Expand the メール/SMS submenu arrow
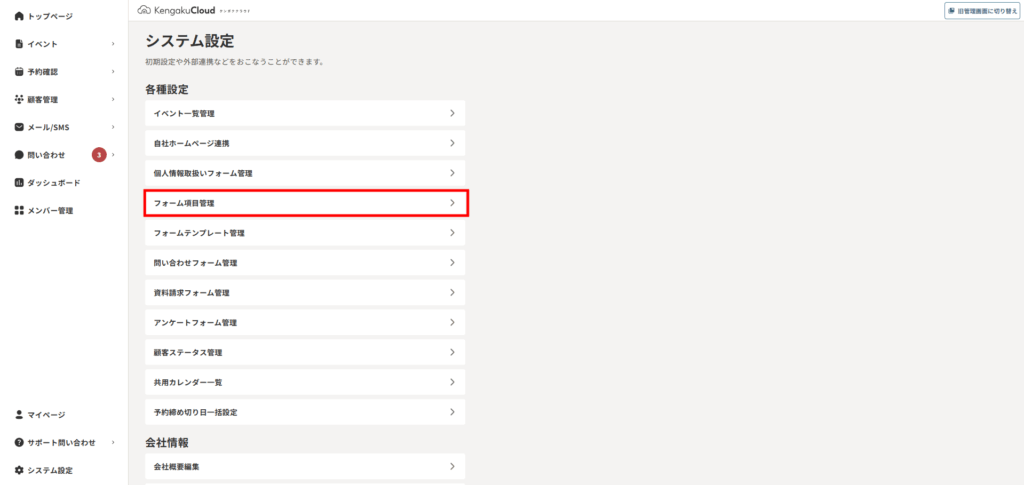 coord(113,127)
